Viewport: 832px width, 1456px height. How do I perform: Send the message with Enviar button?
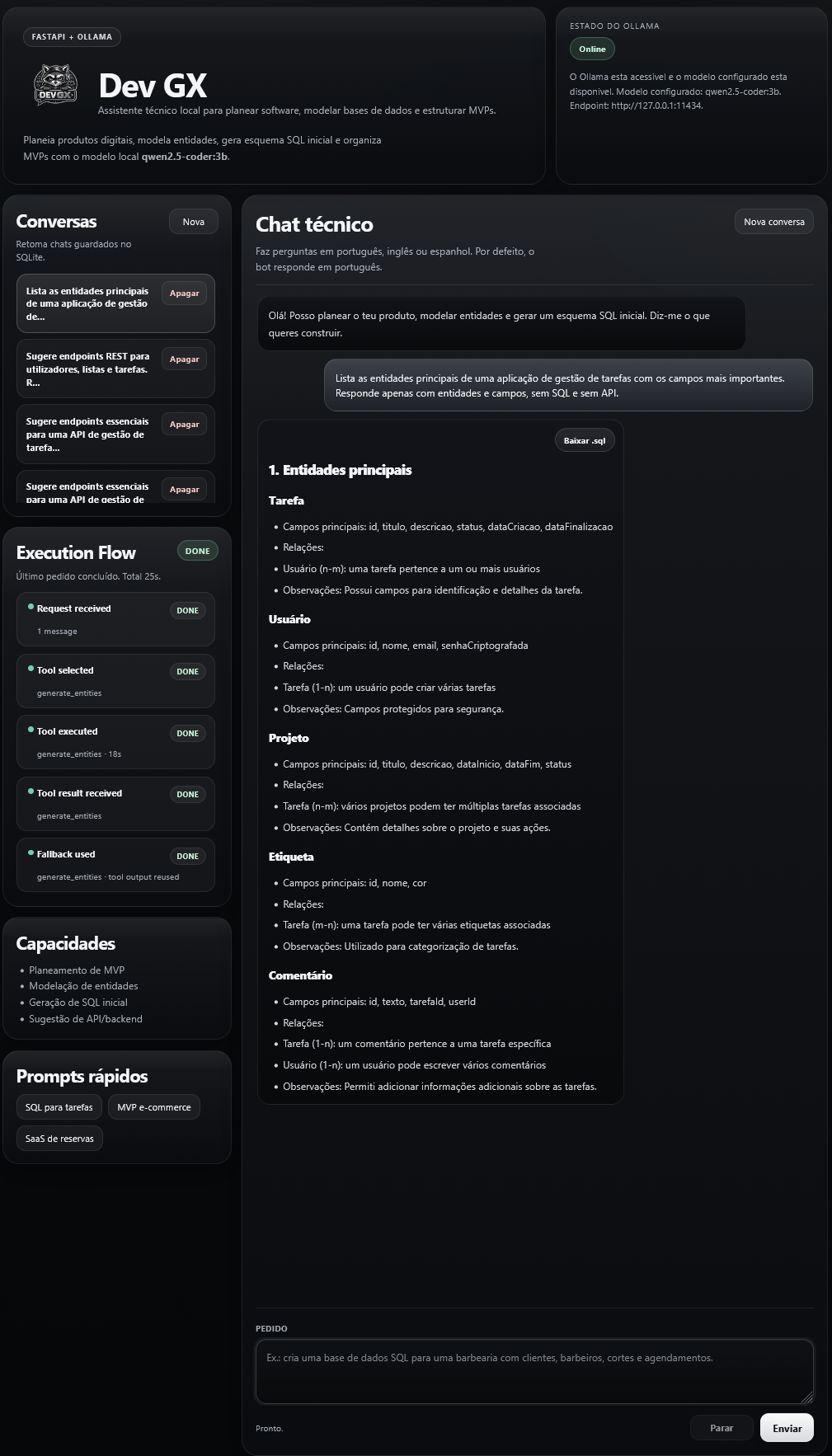point(787,1428)
